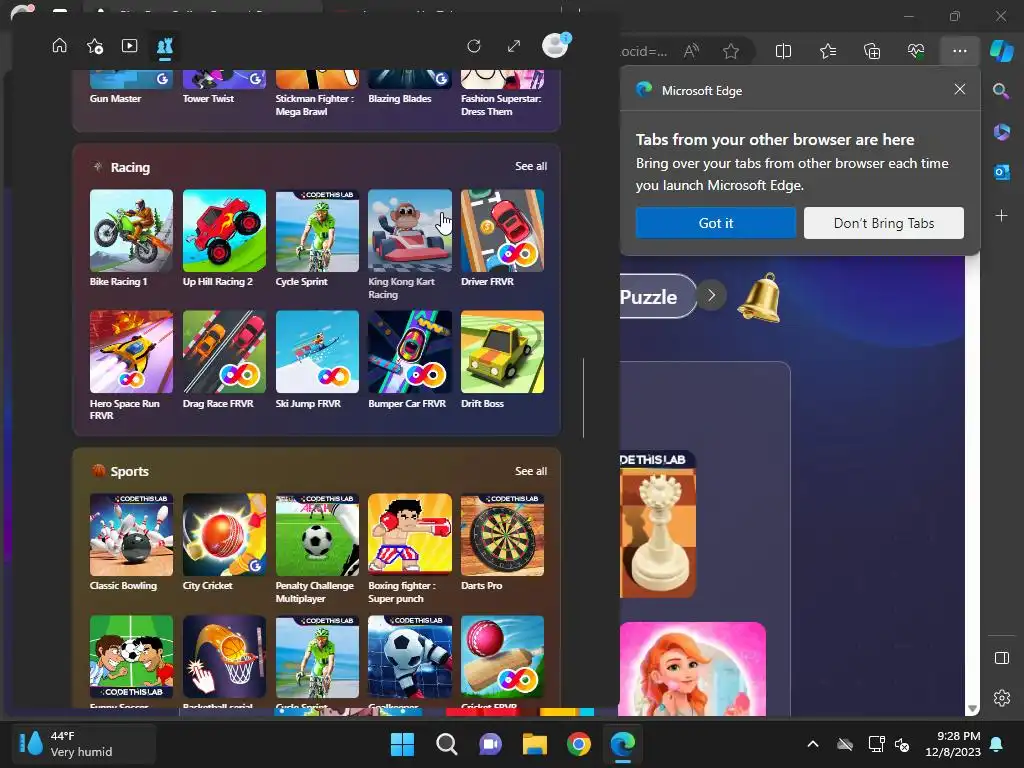Viewport: 1024px width, 768px height.
Task: Expand the games panel to full view
Action: 514,46
